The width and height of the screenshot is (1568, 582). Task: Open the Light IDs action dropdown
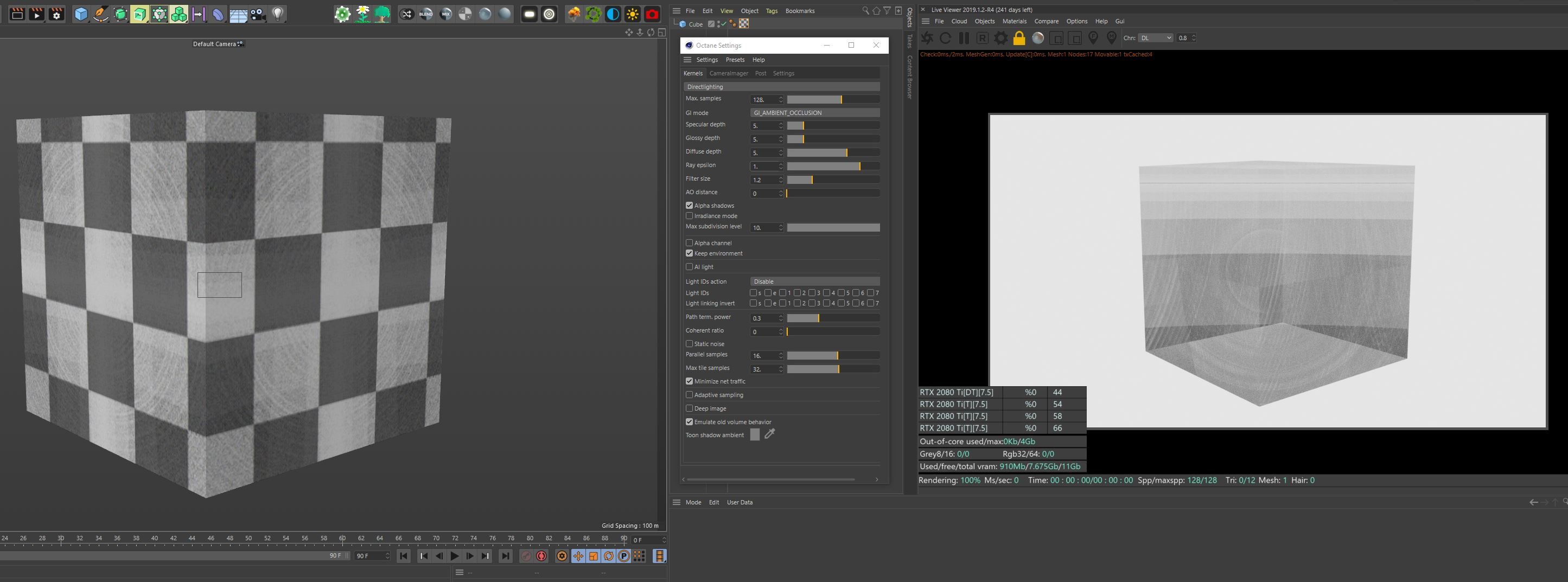click(x=814, y=282)
